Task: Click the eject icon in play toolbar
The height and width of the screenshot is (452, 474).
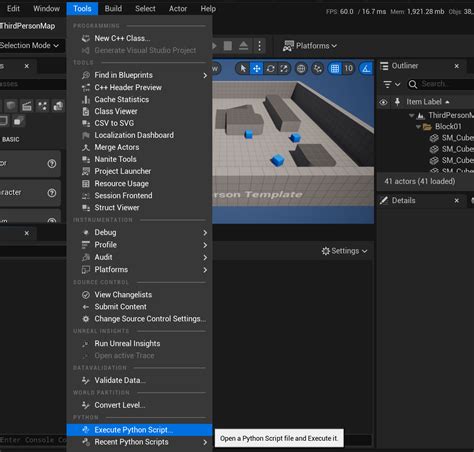Action: [244, 46]
